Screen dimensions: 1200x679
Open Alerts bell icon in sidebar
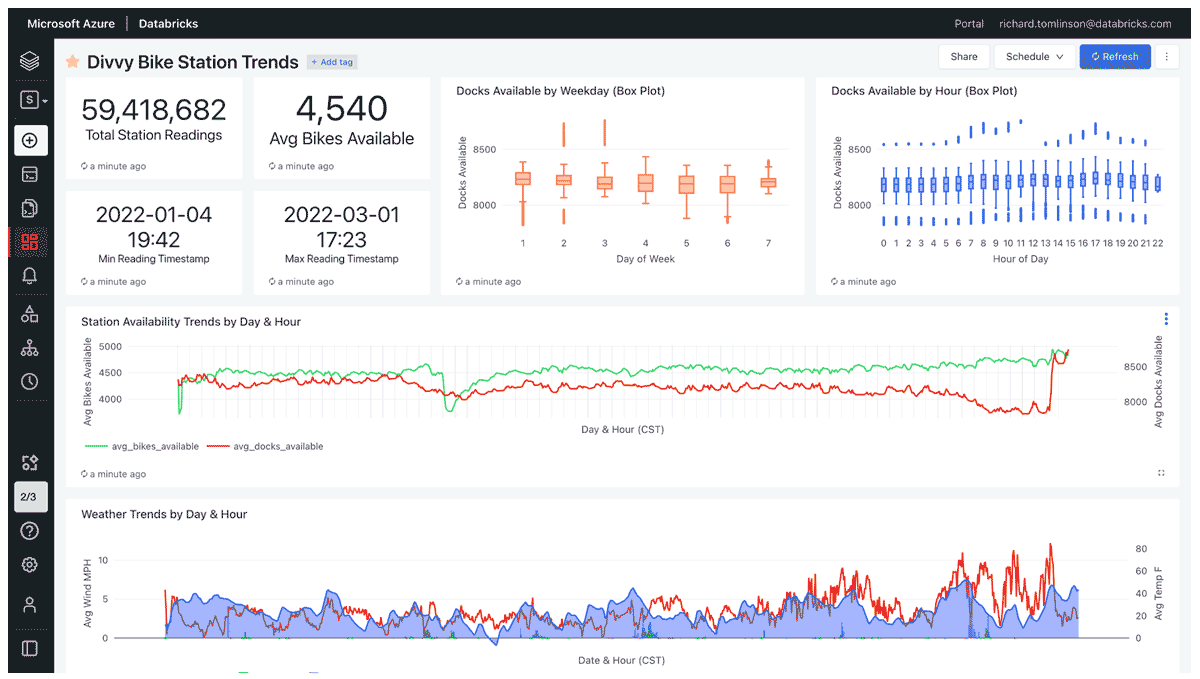pos(30,277)
